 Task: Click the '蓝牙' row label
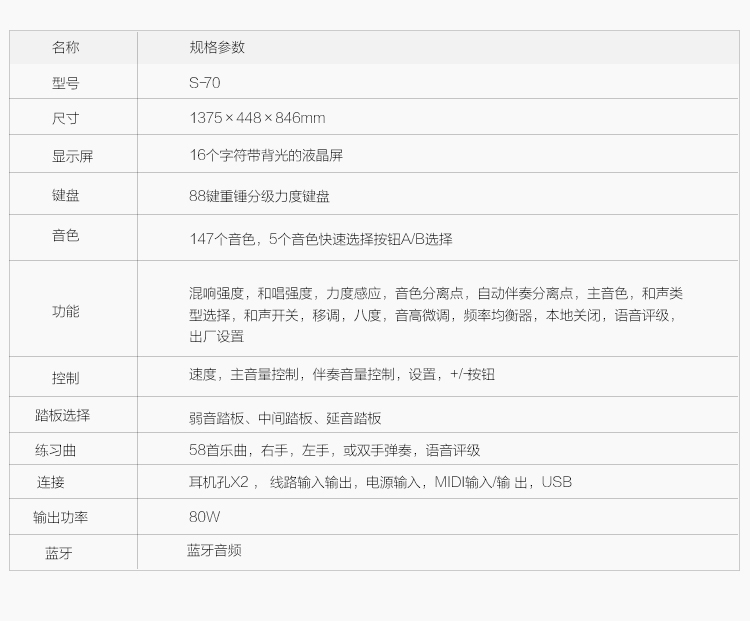59,554
